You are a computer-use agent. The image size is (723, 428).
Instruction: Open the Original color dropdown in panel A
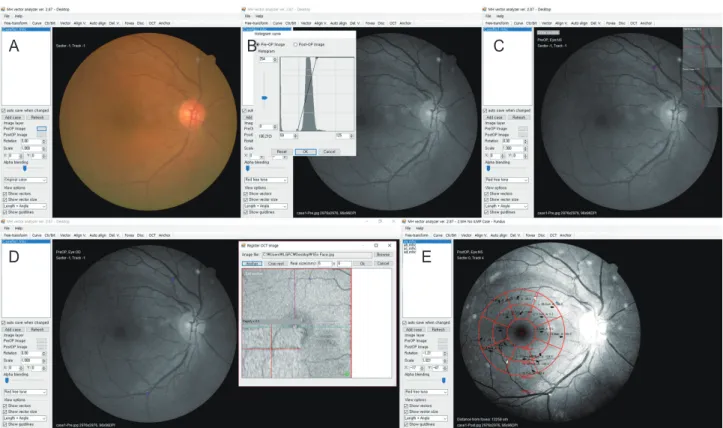[25, 180]
